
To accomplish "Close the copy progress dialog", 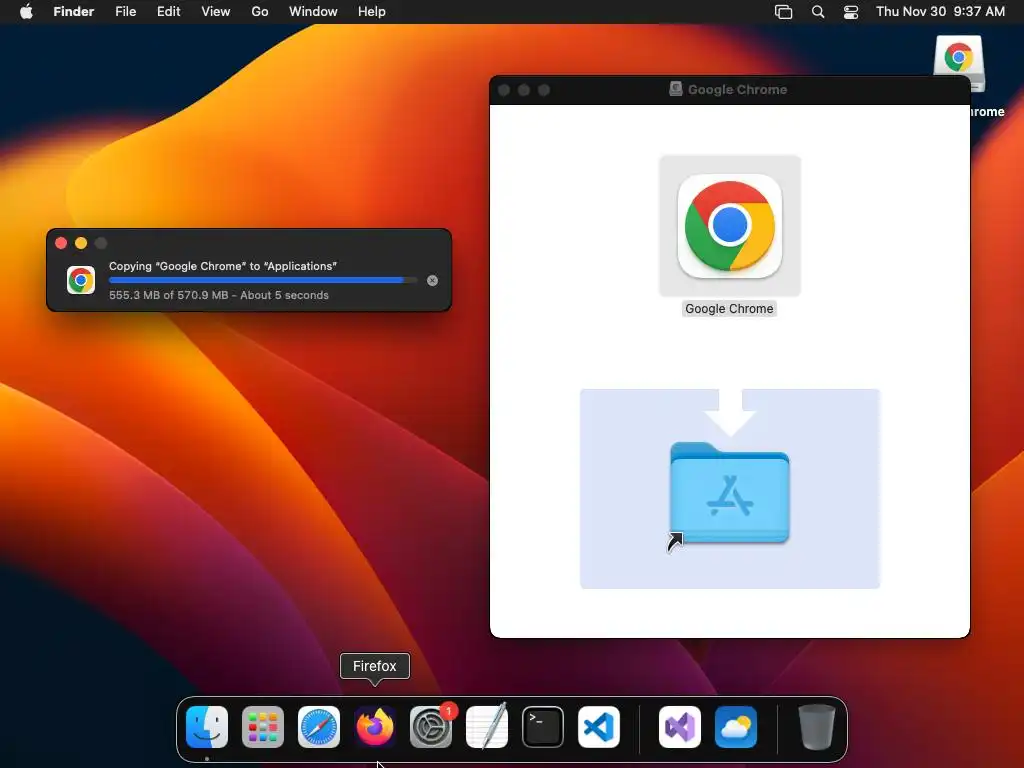I will pos(61,243).
